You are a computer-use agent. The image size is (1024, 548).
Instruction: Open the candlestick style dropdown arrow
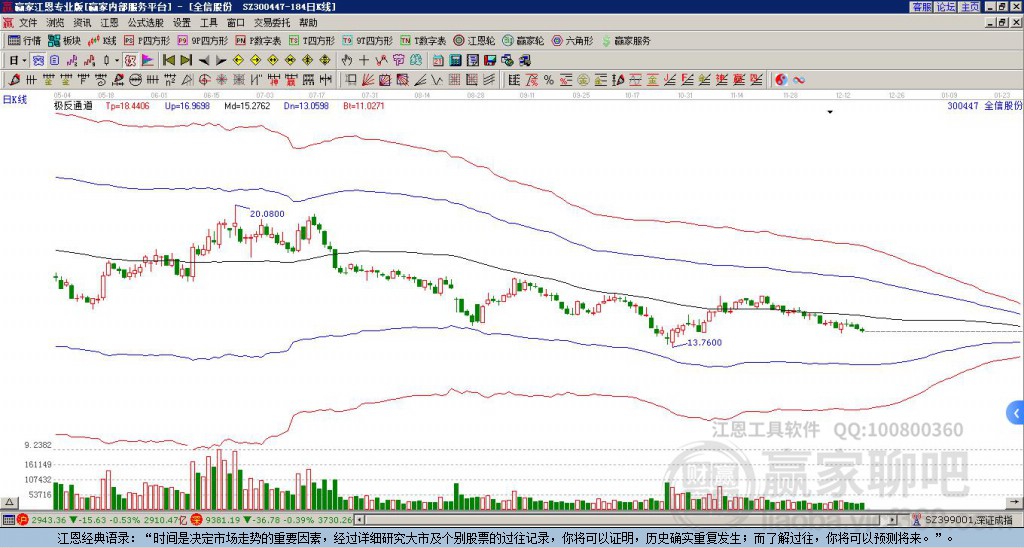click(x=117, y=61)
